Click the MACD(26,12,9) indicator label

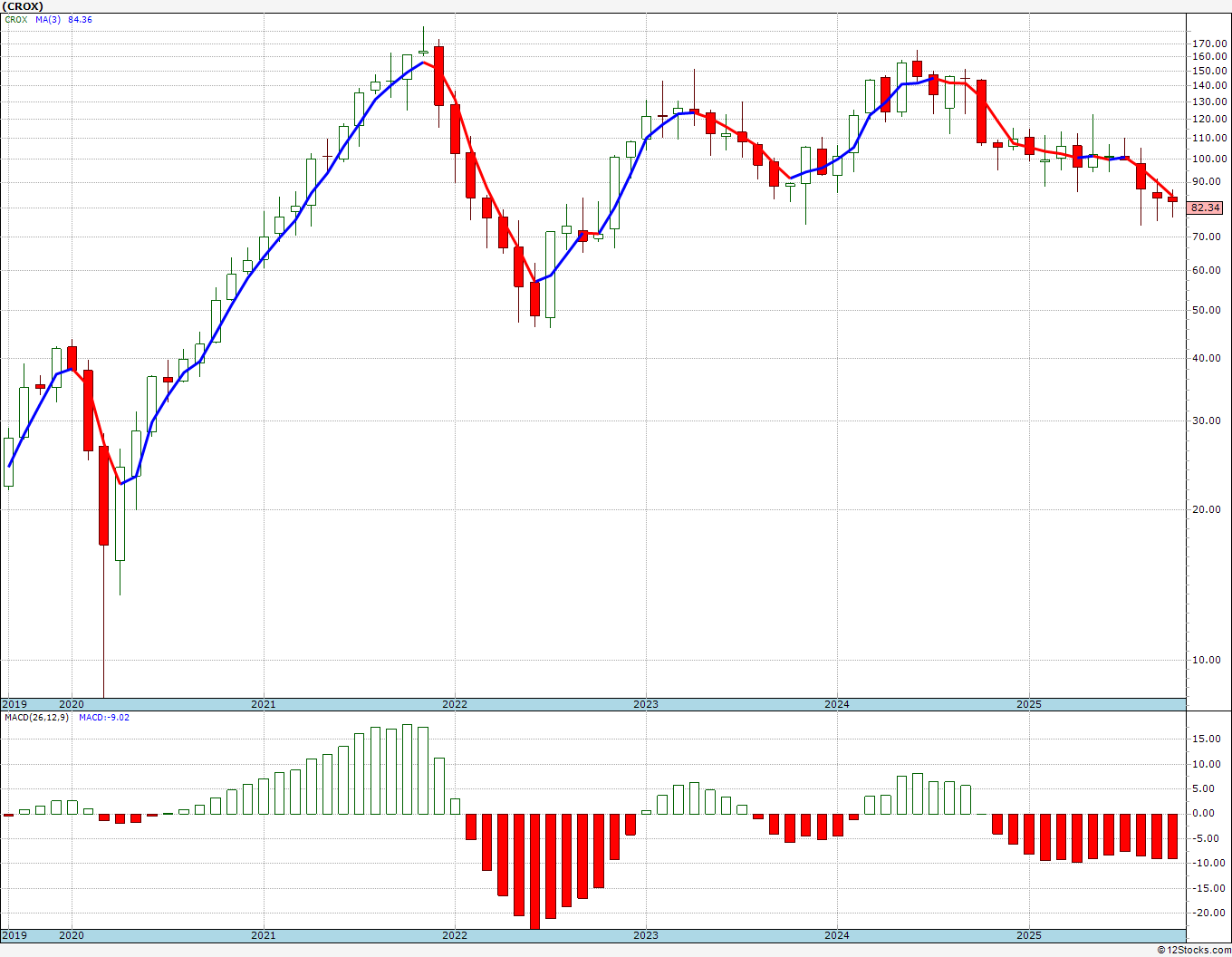(36, 718)
